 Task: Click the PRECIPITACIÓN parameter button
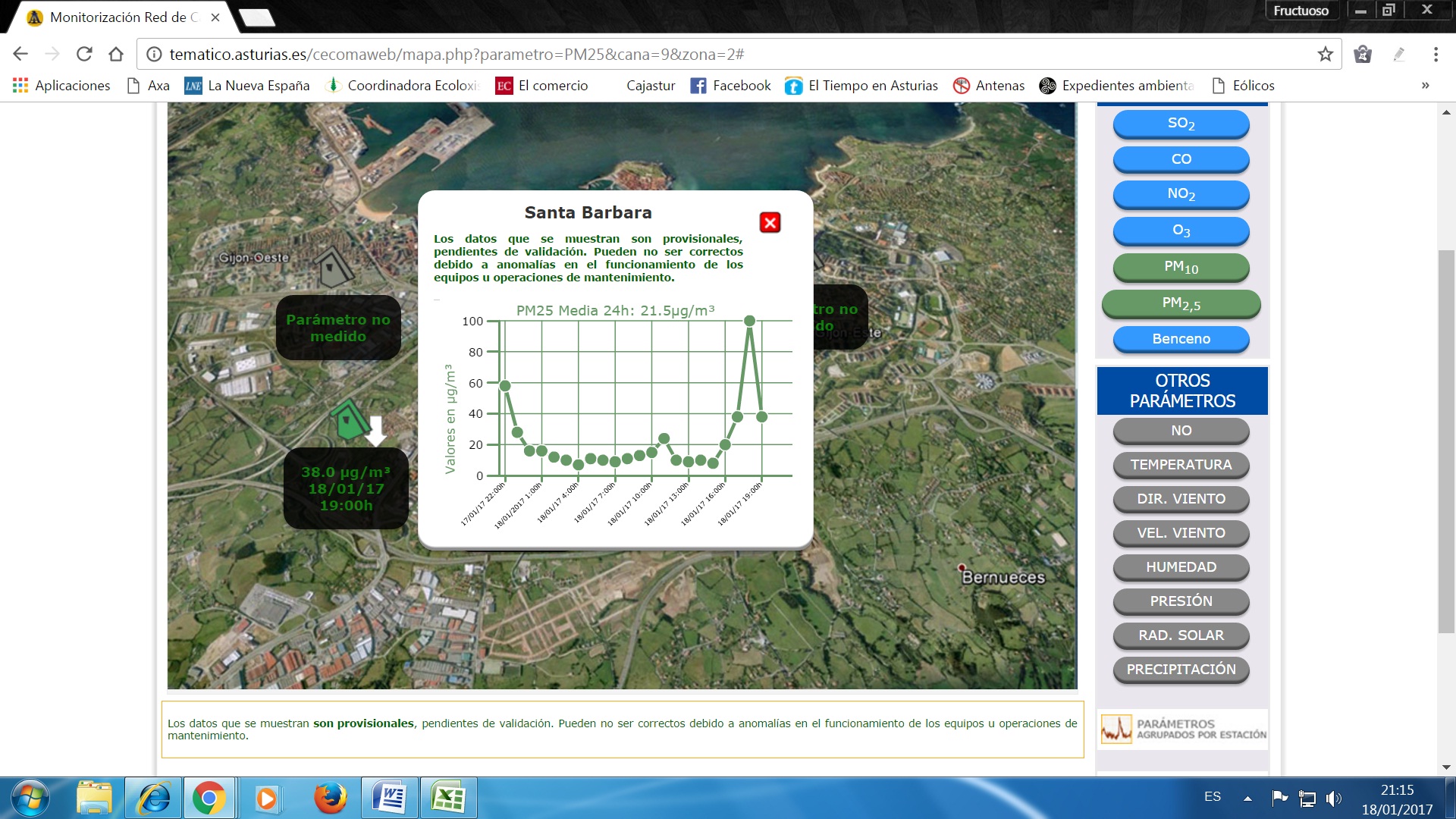[x=1181, y=670]
